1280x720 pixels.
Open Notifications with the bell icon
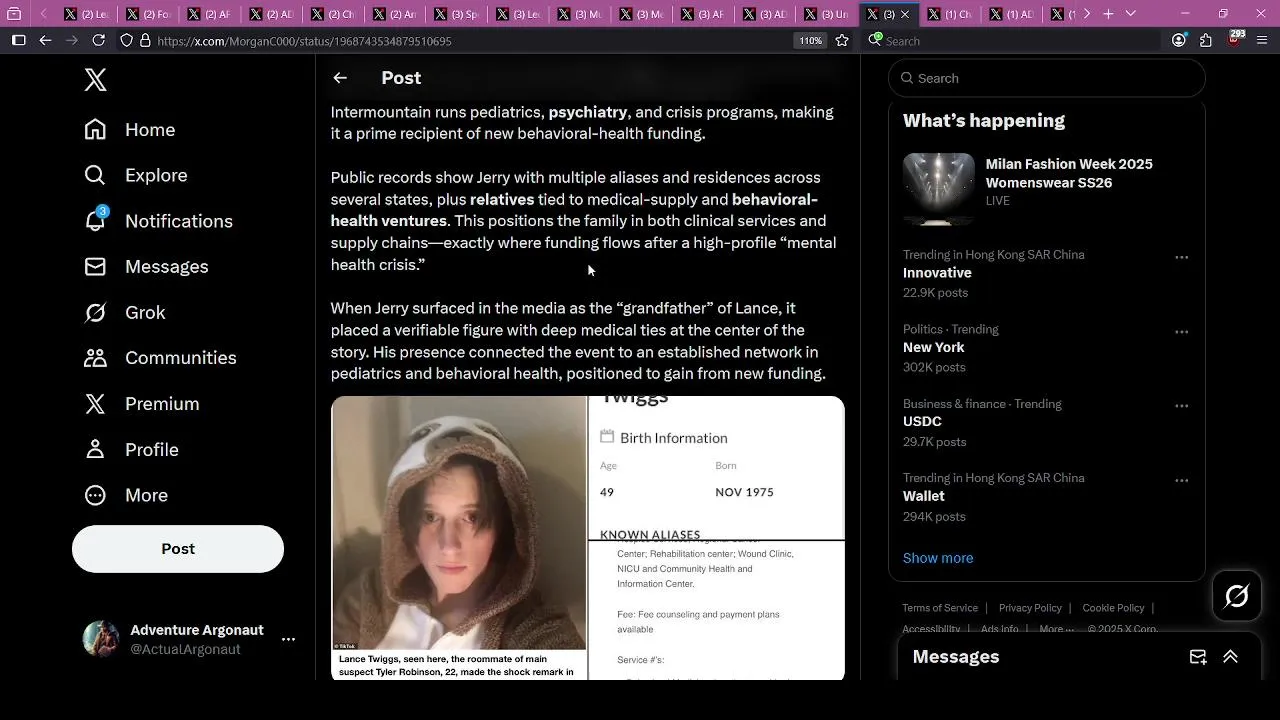[159, 221]
